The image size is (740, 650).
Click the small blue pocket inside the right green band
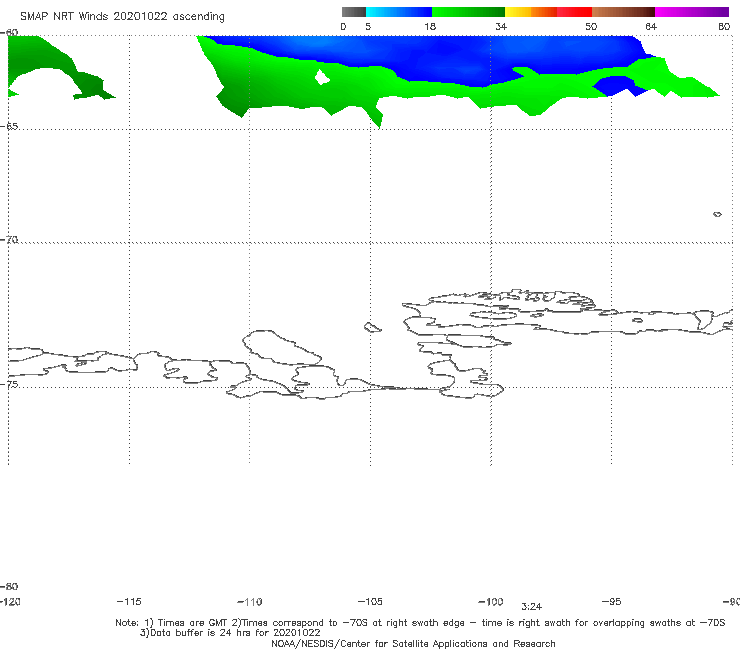pos(619,86)
